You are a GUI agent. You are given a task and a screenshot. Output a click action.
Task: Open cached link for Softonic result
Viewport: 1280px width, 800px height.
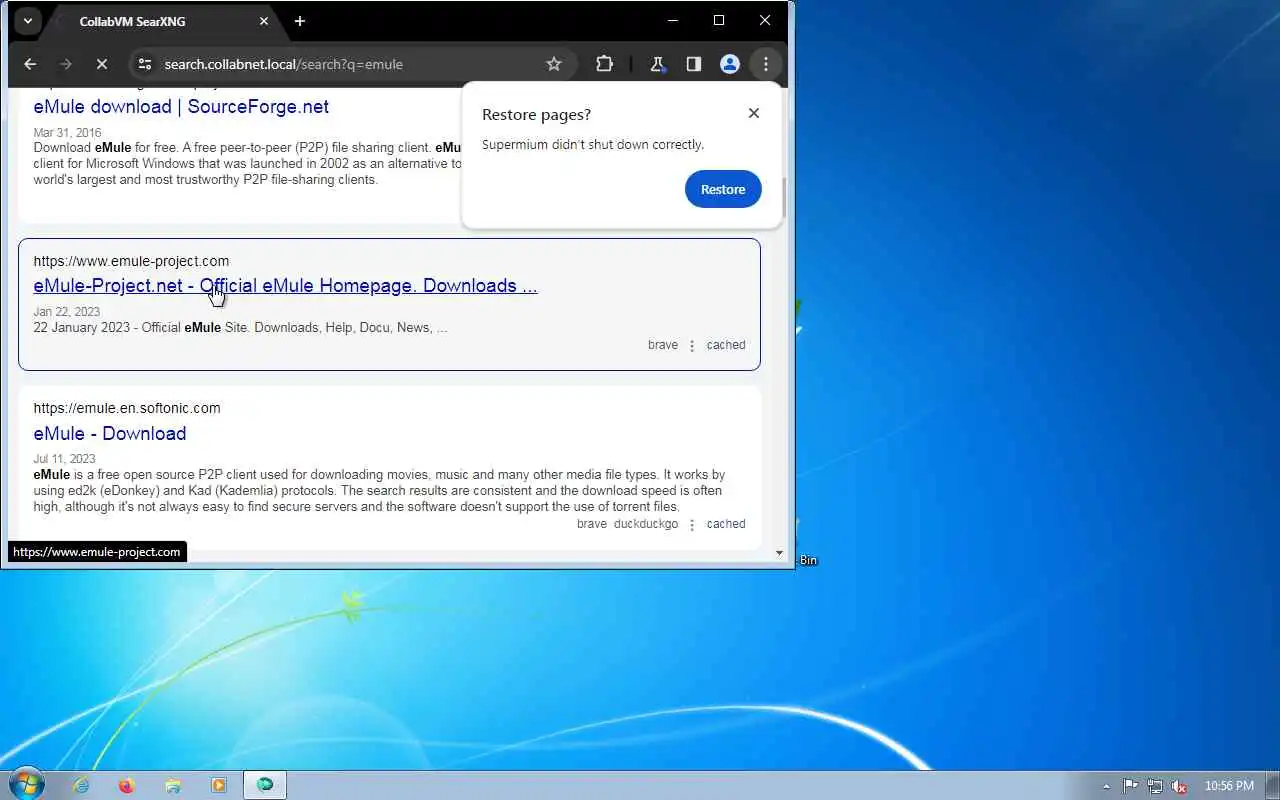click(x=726, y=524)
